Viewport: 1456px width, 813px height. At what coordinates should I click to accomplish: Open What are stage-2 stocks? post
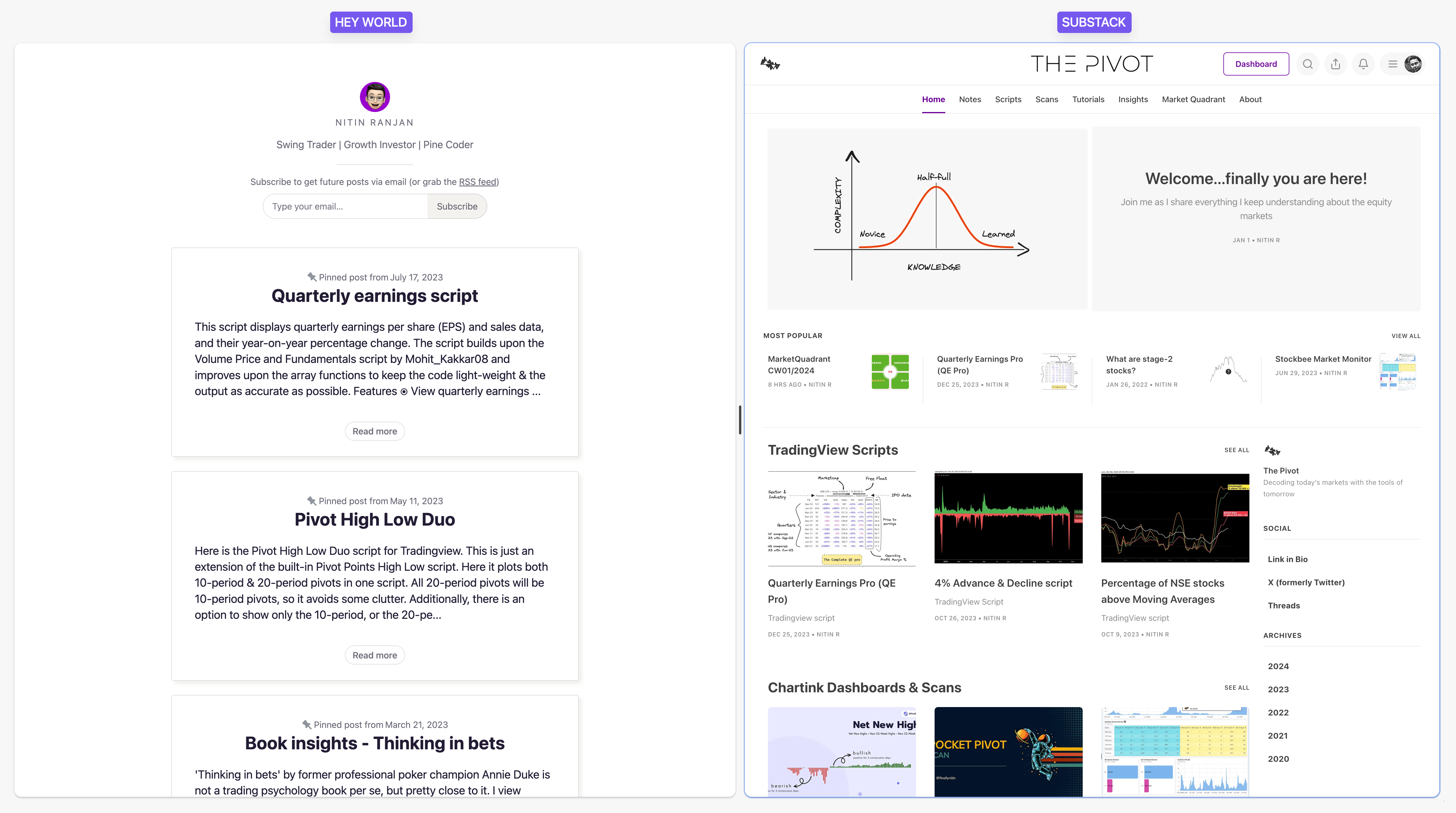(1139, 365)
